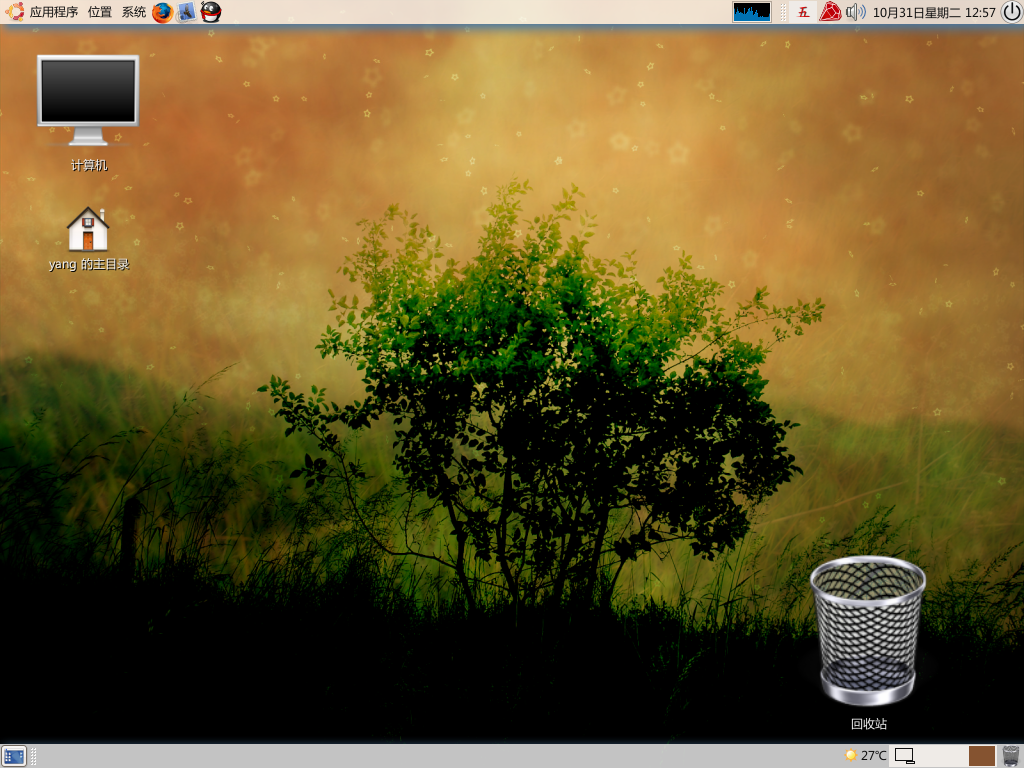The height and width of the screenshot is (768, 1024).
Task: Launch Firefox from the top panel
Action: 162,12
